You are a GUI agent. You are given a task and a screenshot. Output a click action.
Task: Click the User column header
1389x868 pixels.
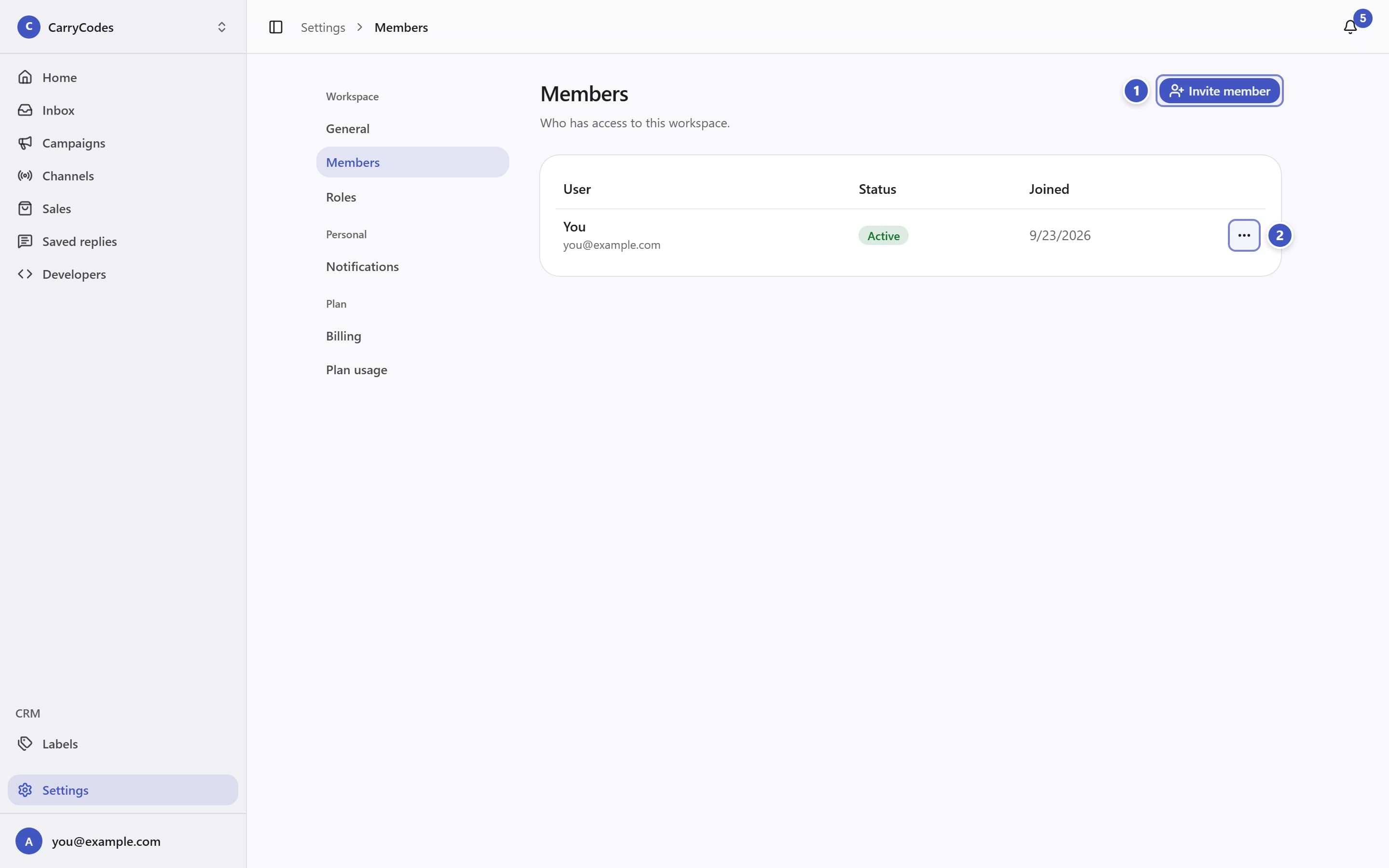(577, 189)
